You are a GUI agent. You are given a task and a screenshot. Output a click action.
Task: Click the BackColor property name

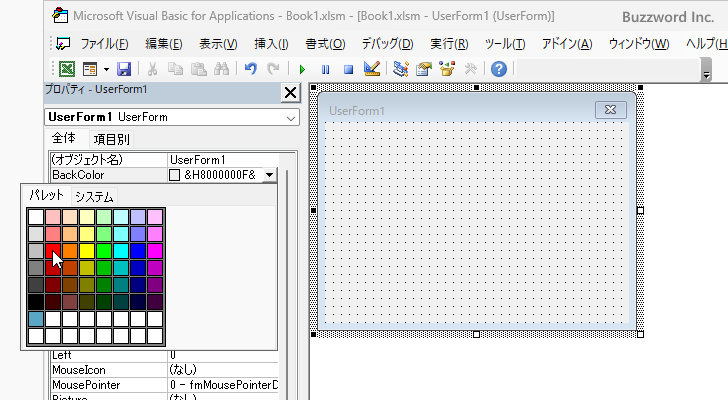tap(78, 175)
